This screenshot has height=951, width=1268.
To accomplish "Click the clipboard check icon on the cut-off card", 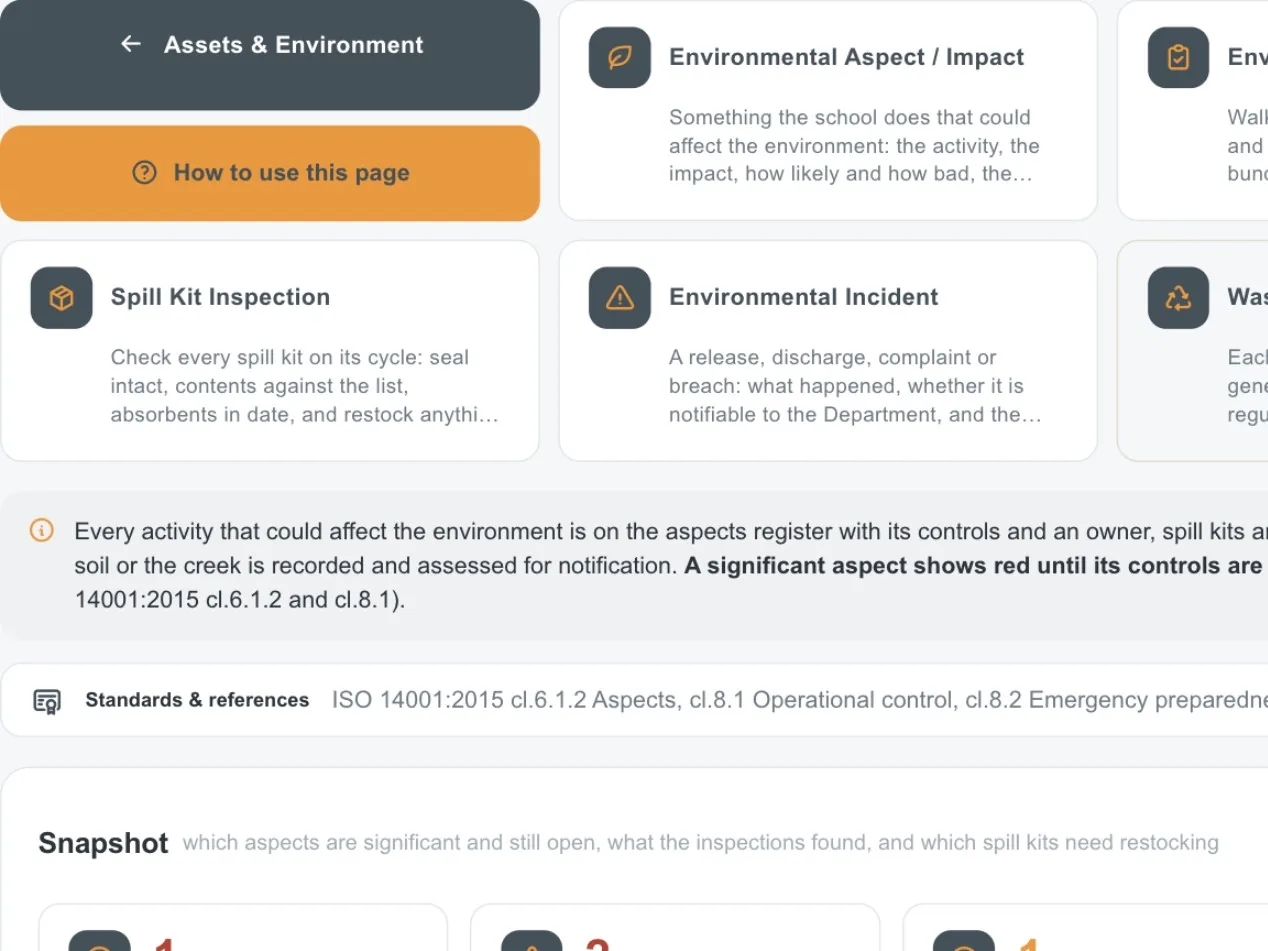I will (x=1178, y=57).
